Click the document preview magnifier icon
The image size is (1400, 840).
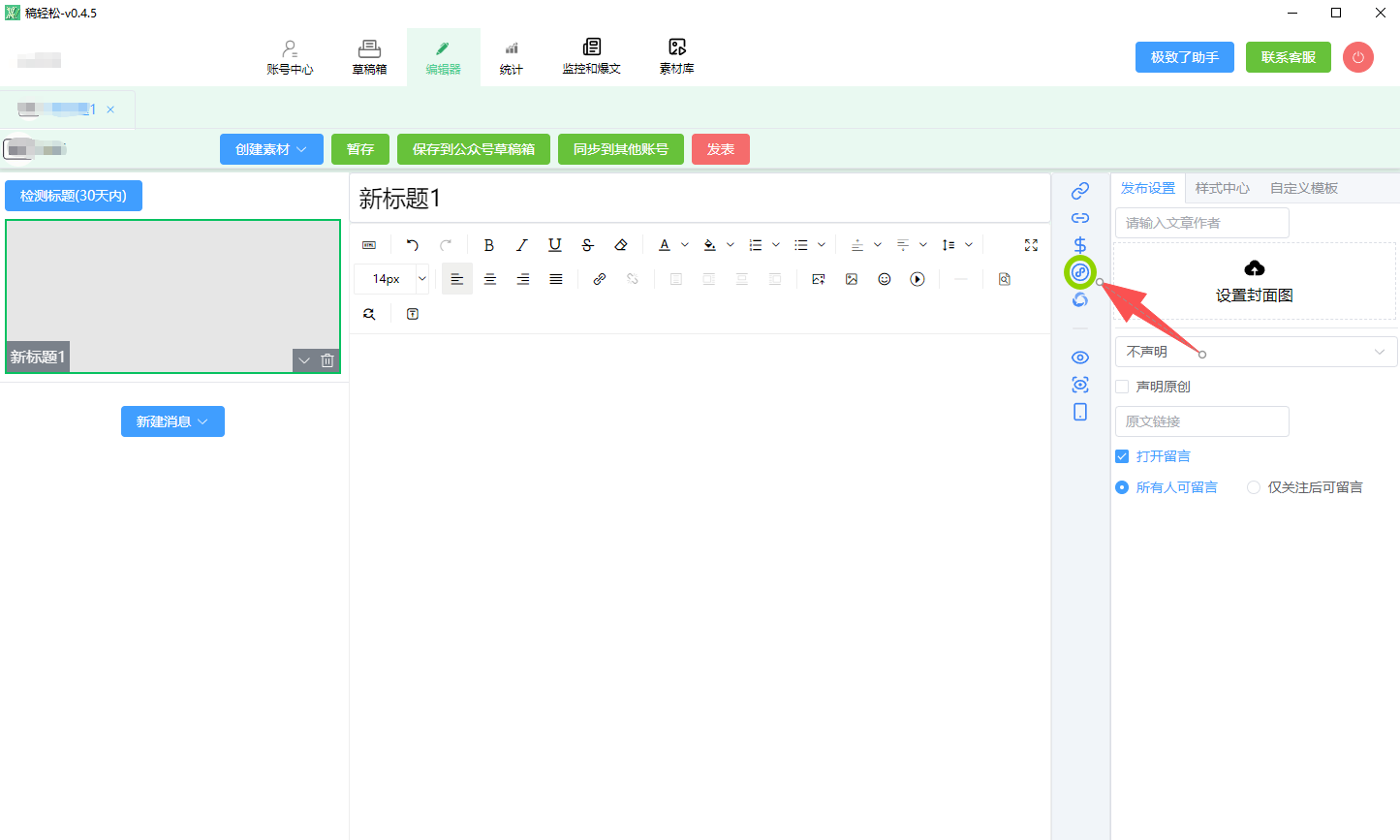[1005, 279]
